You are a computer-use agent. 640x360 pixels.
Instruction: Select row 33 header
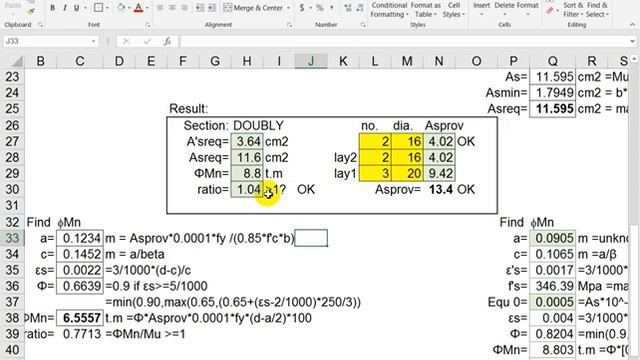12,238
